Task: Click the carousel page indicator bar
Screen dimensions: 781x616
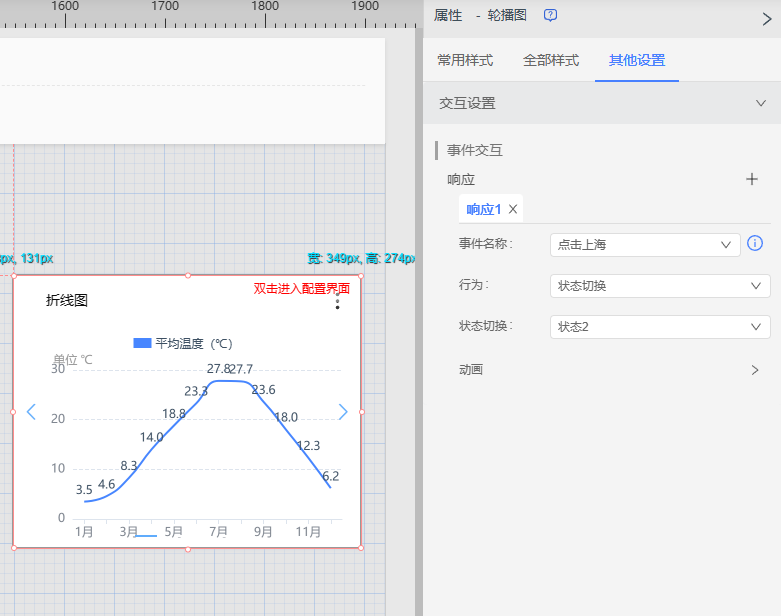Action: click(146, 536)
